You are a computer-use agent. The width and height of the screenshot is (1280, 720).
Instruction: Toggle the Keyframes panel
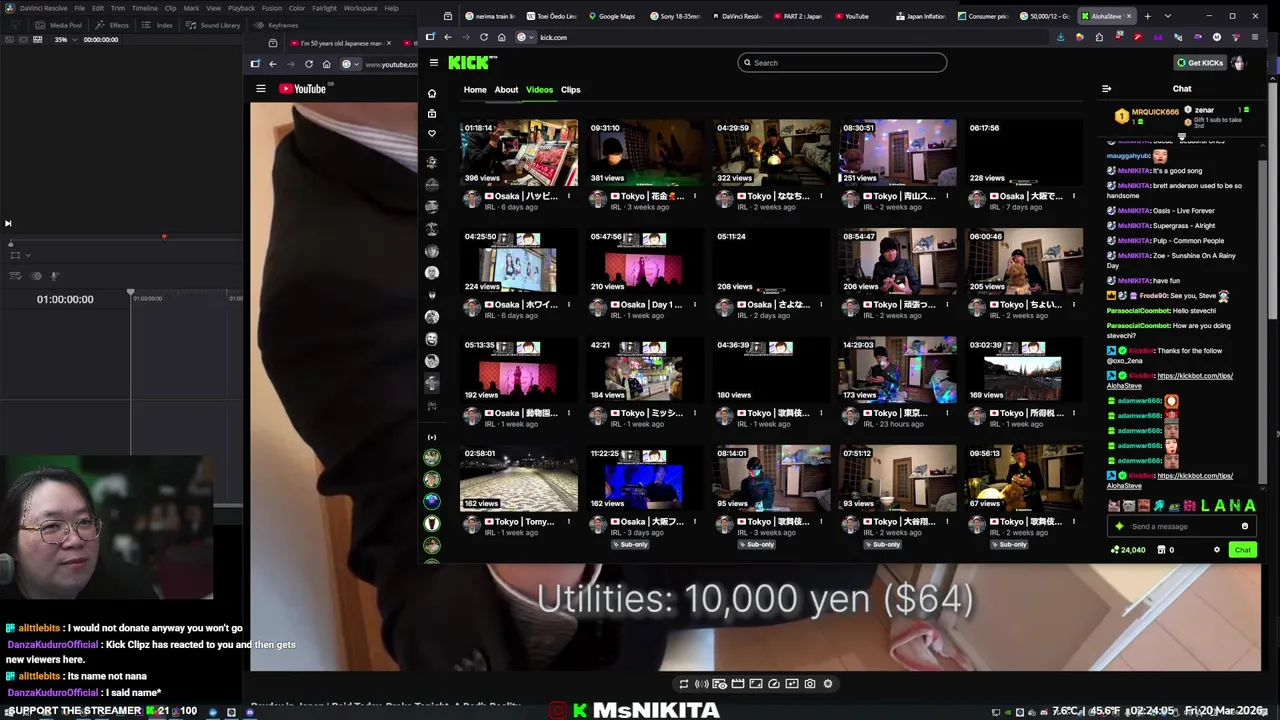[x=277, y=25]
